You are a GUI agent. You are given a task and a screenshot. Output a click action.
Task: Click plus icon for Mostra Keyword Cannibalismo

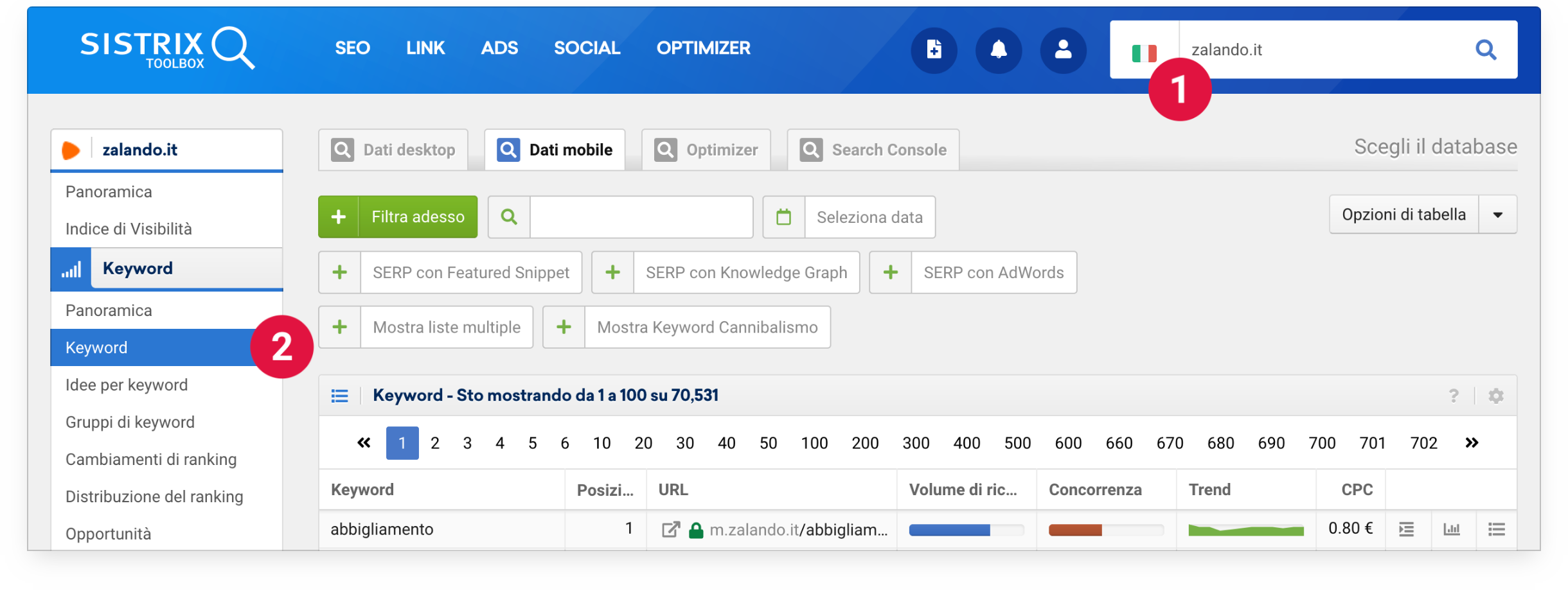(564, 327)
